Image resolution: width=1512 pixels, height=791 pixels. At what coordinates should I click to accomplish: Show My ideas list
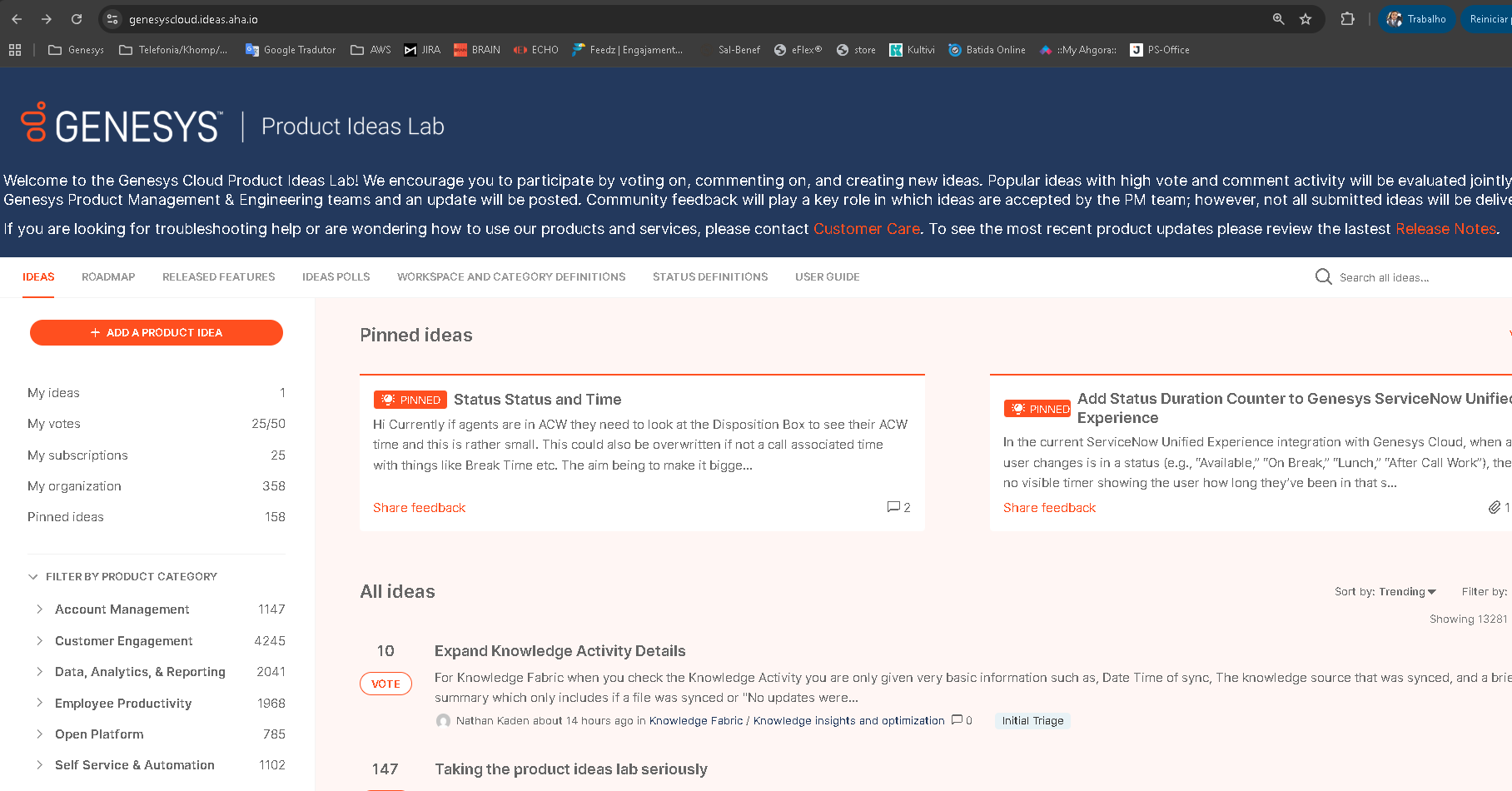tap(157, 393)
